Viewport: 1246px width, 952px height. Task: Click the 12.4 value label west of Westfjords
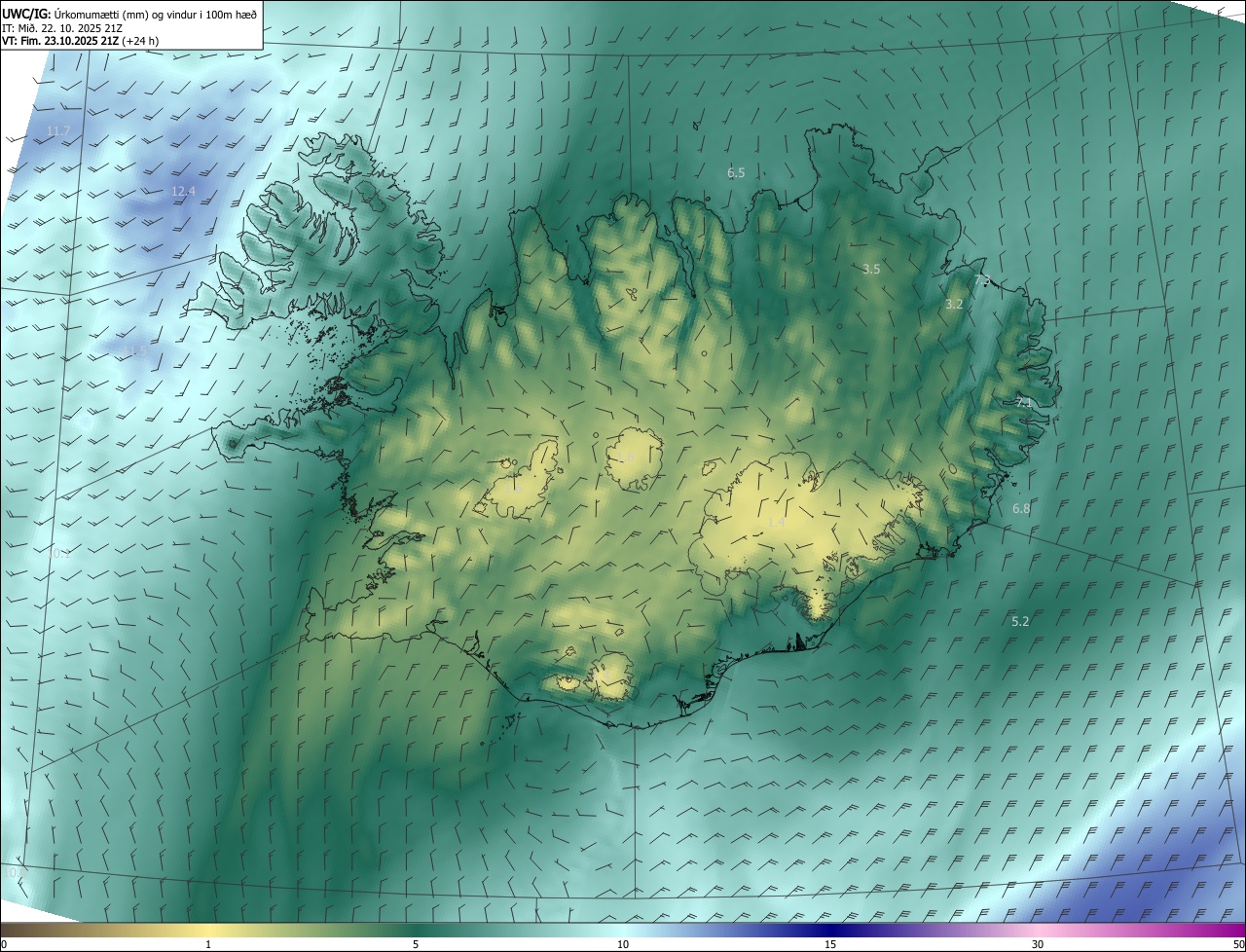click(x=183, y=192)
